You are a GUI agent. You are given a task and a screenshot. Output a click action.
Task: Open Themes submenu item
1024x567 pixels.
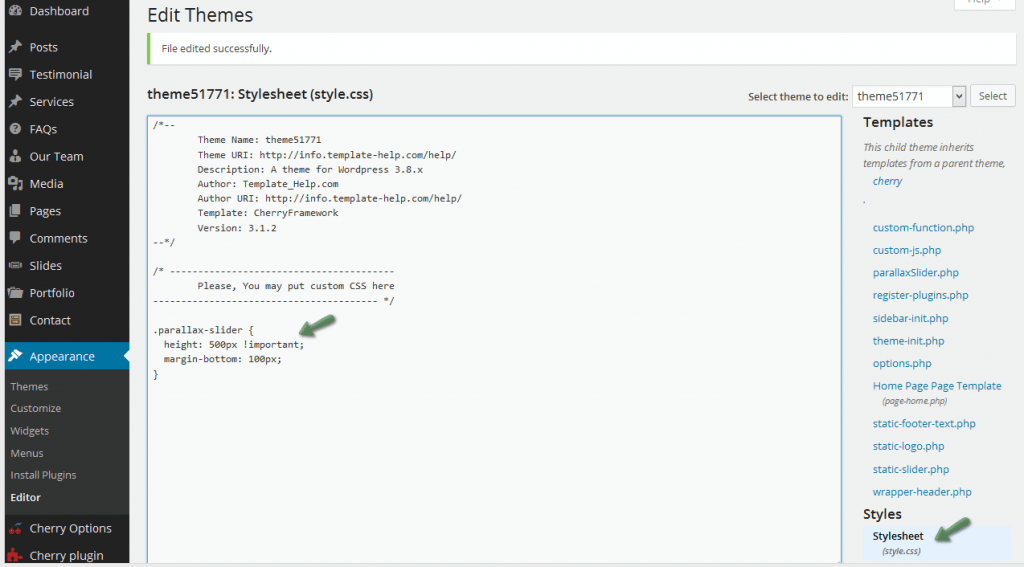29,387
